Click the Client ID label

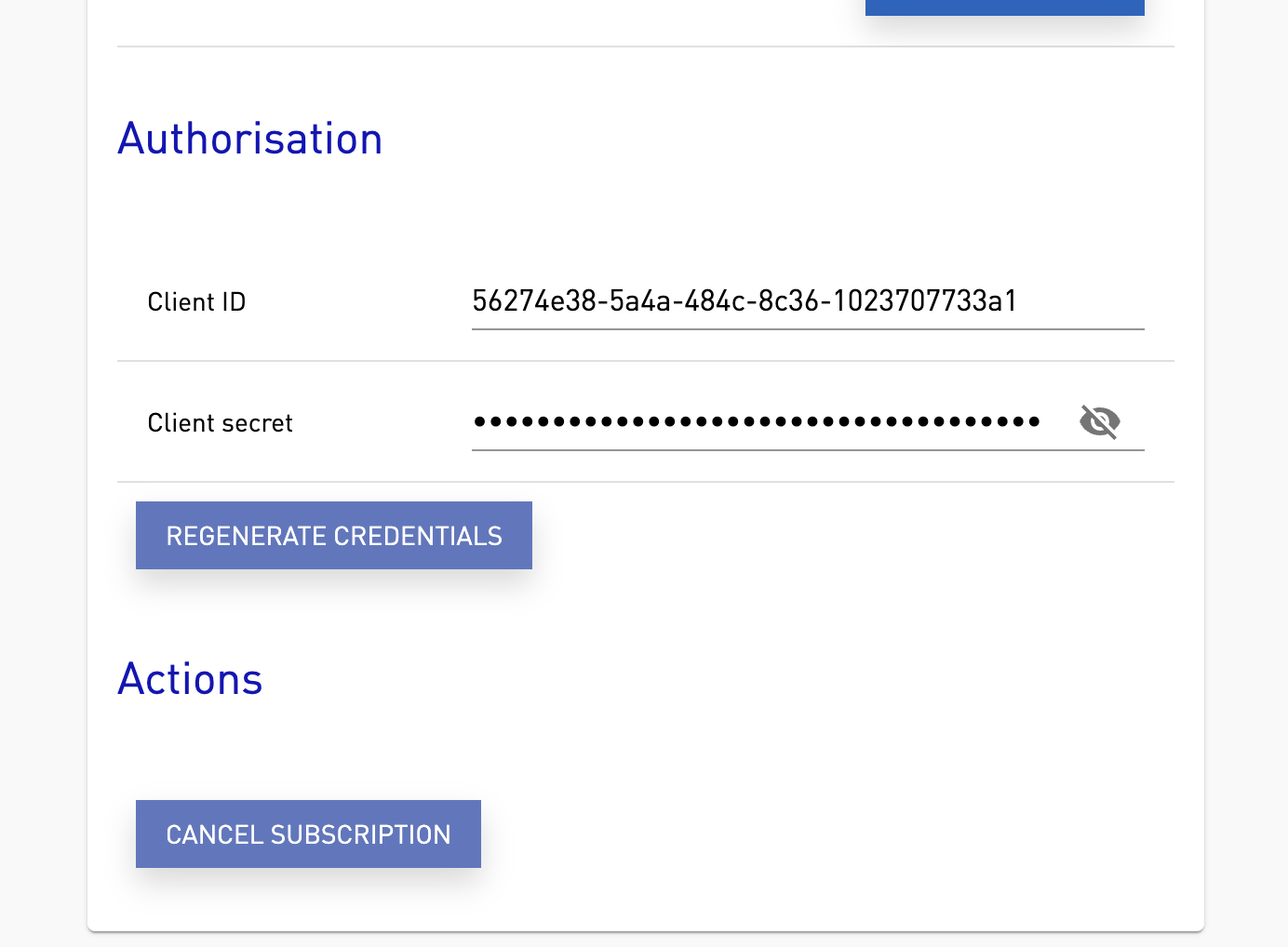pos(196,301)
